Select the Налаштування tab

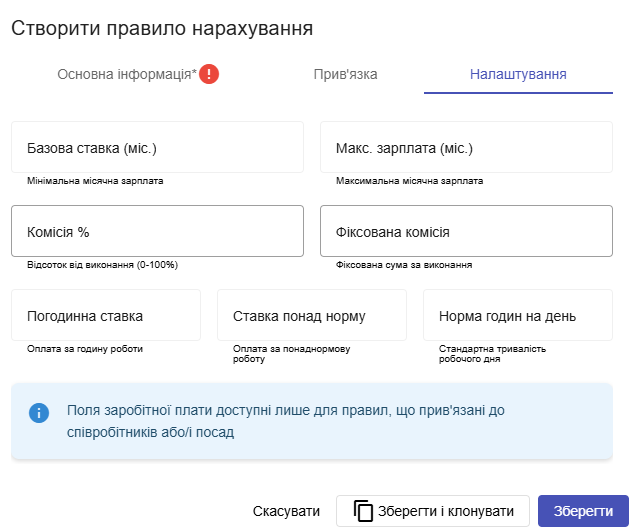coord(518,74)
